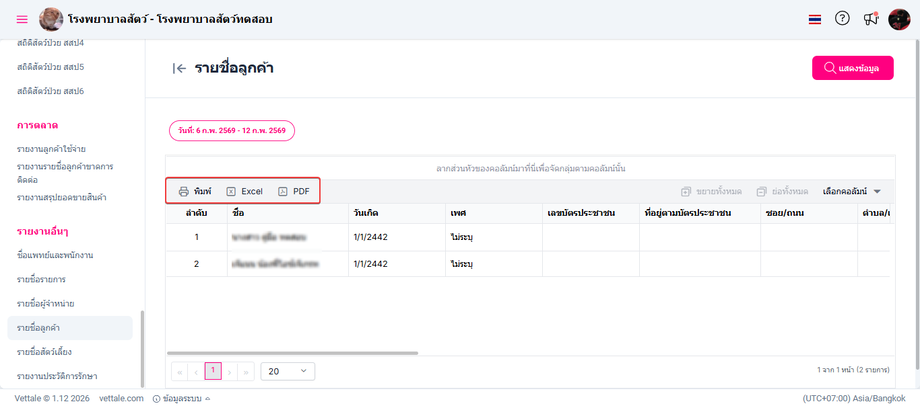Click the table's horizontal scrollbar

point(292,353)
